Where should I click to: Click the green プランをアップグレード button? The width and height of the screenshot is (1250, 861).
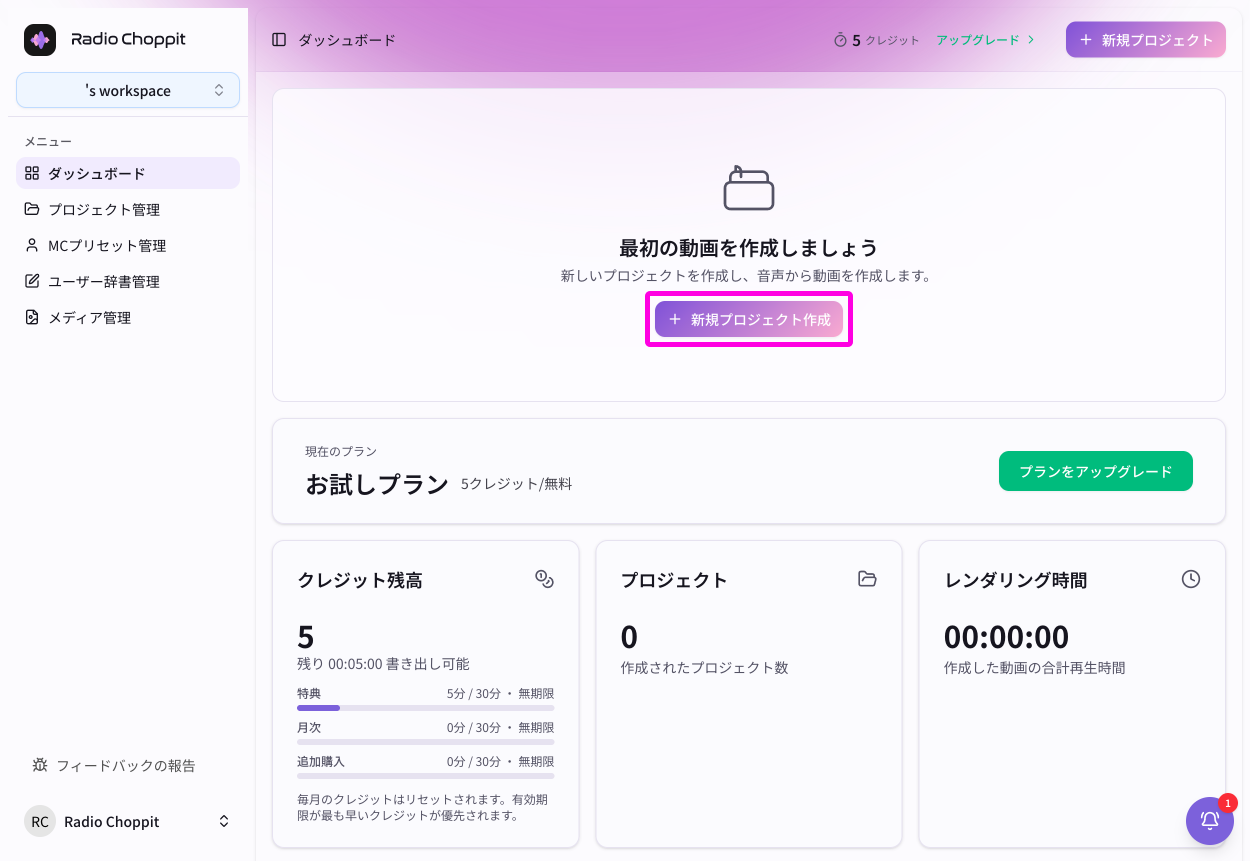(1095, 471)
